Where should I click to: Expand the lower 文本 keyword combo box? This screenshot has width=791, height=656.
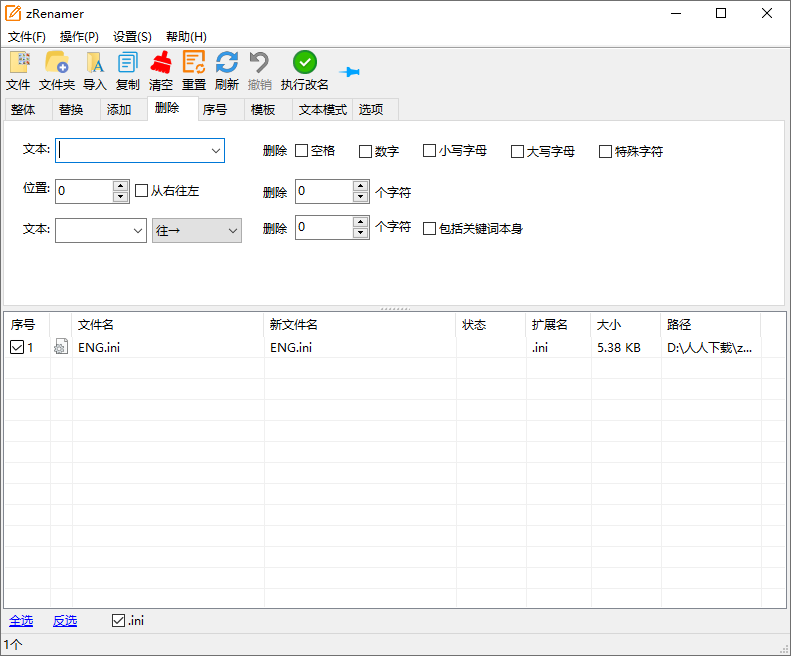(138, 231)
